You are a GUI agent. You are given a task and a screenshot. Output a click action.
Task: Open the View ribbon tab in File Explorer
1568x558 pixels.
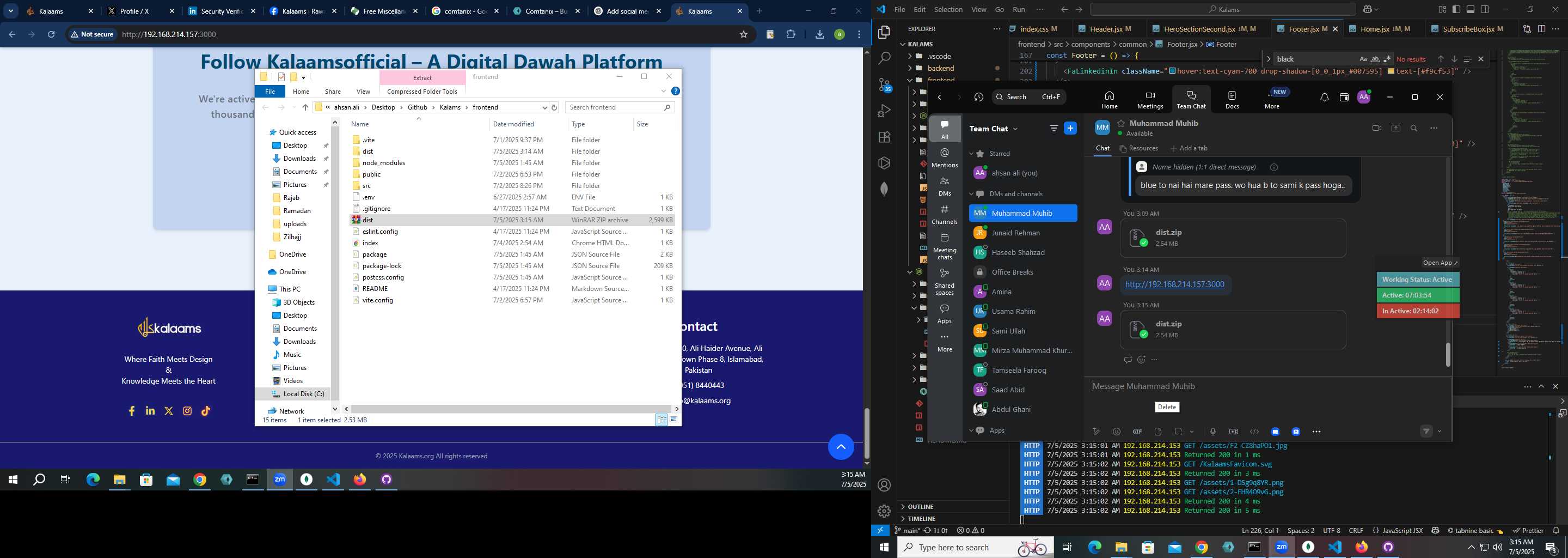coord(363,92)
